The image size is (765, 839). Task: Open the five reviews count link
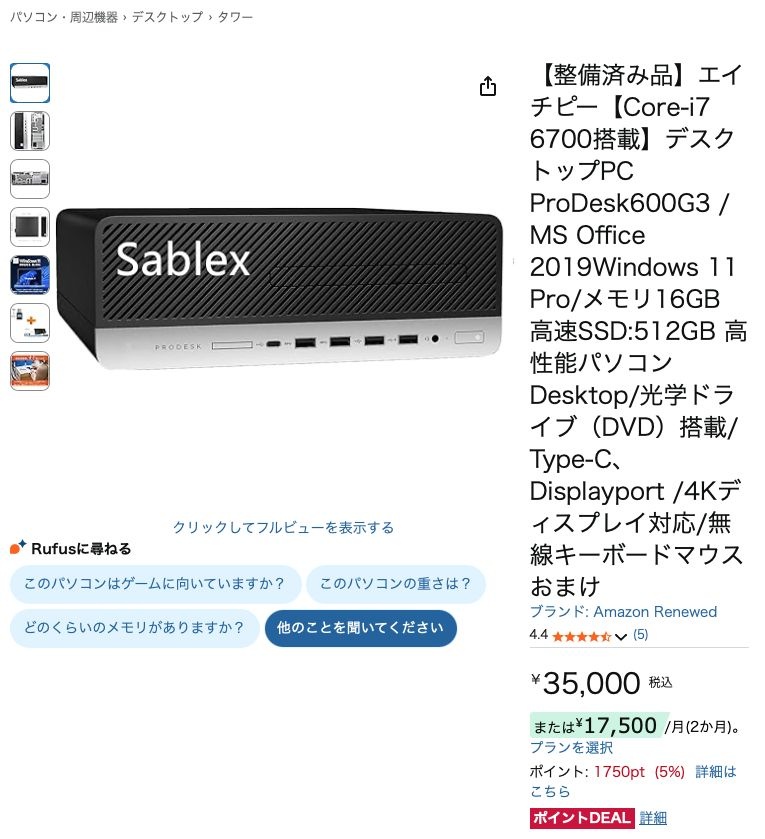click(x=640, y=635)
